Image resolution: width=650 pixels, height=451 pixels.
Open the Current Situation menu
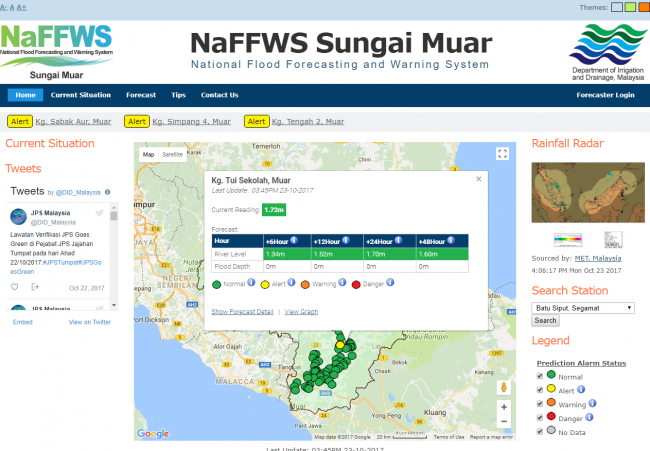[81, 95]
